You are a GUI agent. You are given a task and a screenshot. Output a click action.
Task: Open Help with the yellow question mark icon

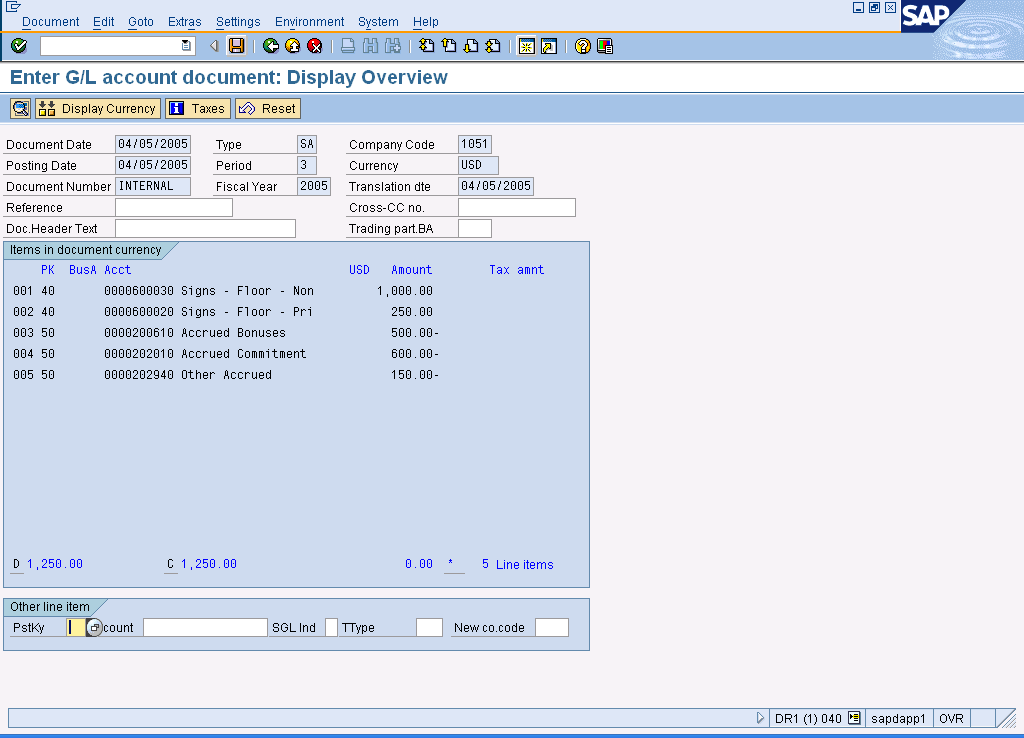(583, 46)
